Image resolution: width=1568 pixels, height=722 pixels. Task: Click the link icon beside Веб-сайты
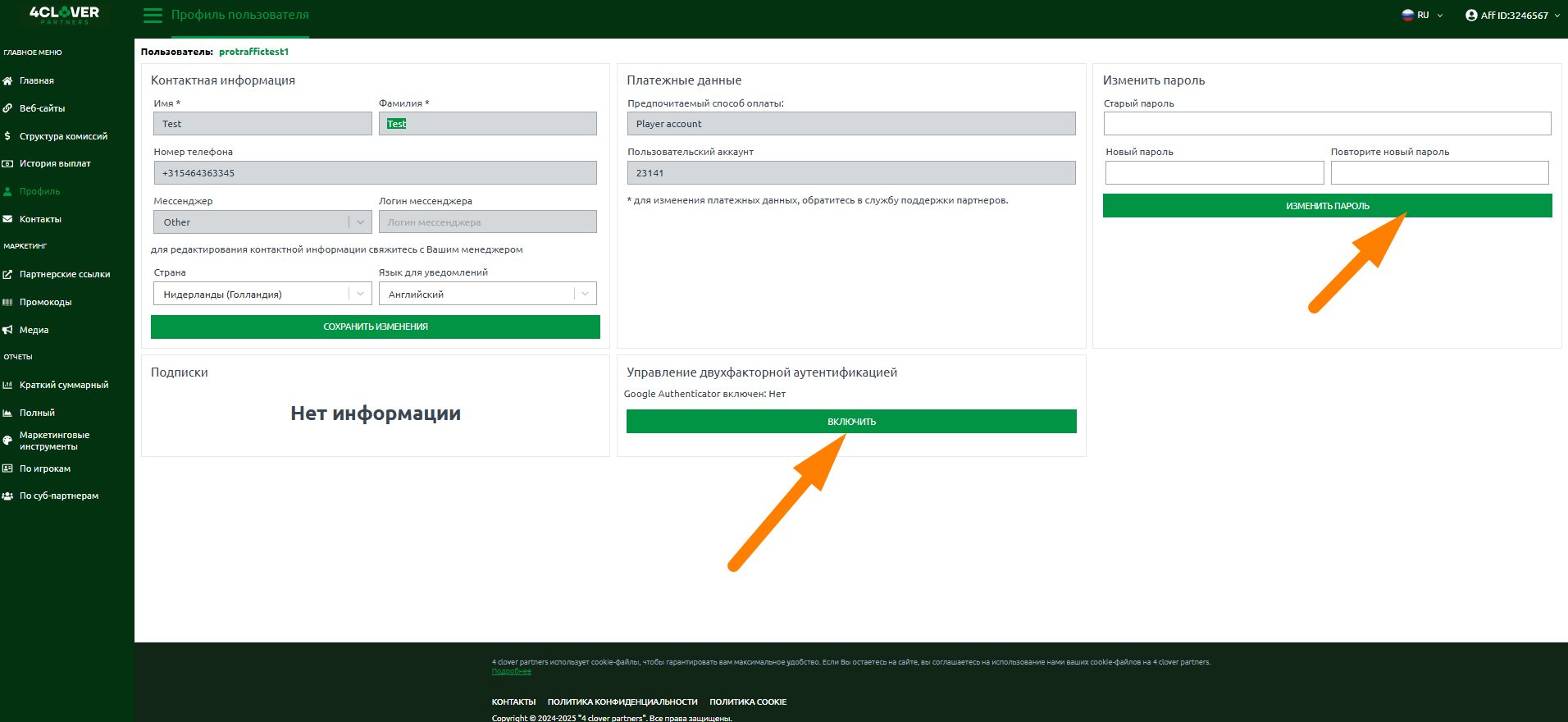coord(7,108)
